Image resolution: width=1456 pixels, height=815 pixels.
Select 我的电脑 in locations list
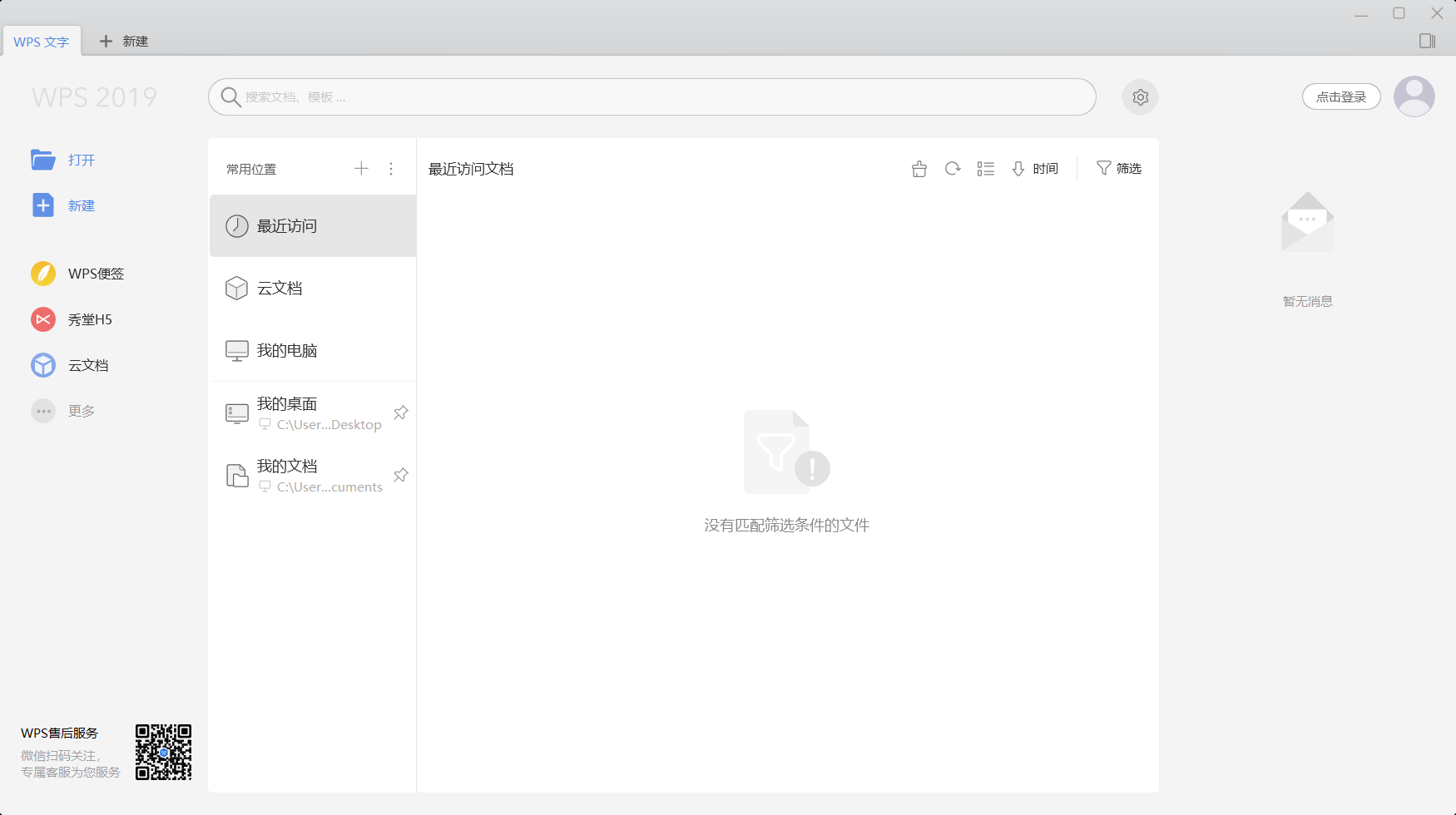coord(287,351)
